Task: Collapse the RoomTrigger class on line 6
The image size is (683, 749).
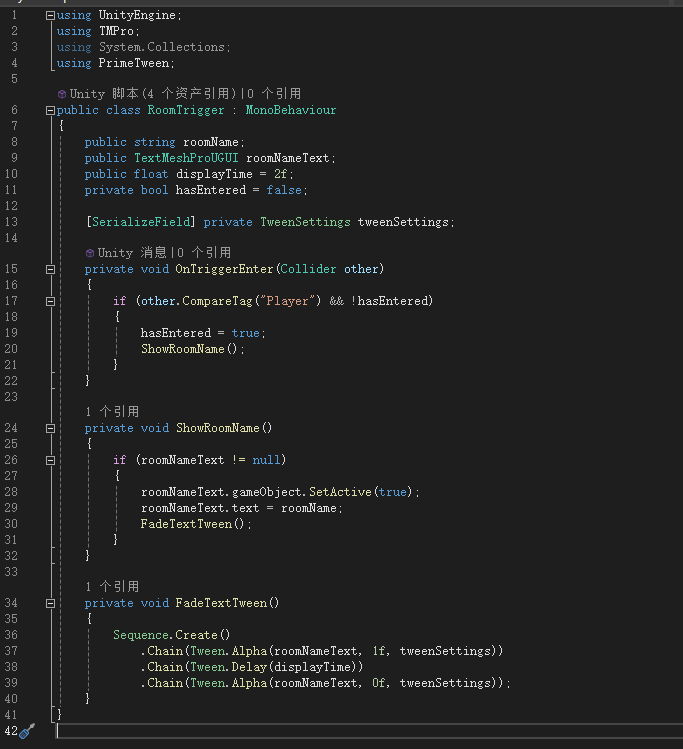Action: [50, 111]
